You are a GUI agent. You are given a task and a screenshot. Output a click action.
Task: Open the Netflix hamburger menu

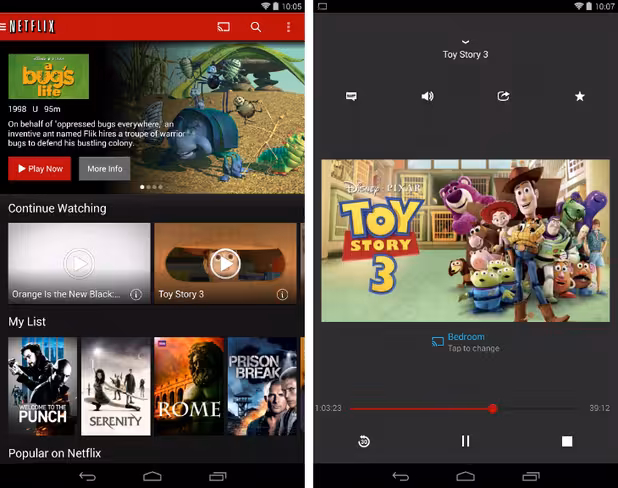coord(3,26)
